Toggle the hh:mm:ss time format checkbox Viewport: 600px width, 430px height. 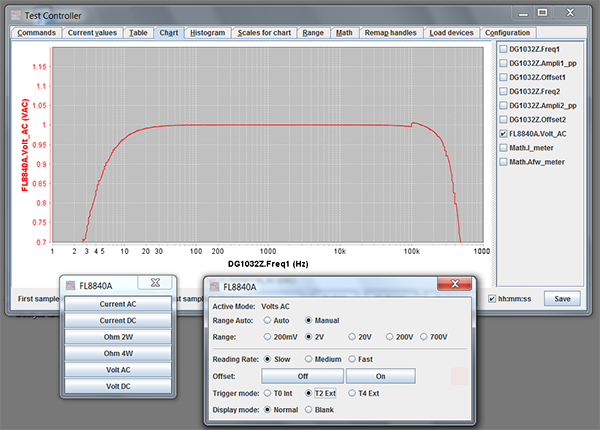point(492,298)
